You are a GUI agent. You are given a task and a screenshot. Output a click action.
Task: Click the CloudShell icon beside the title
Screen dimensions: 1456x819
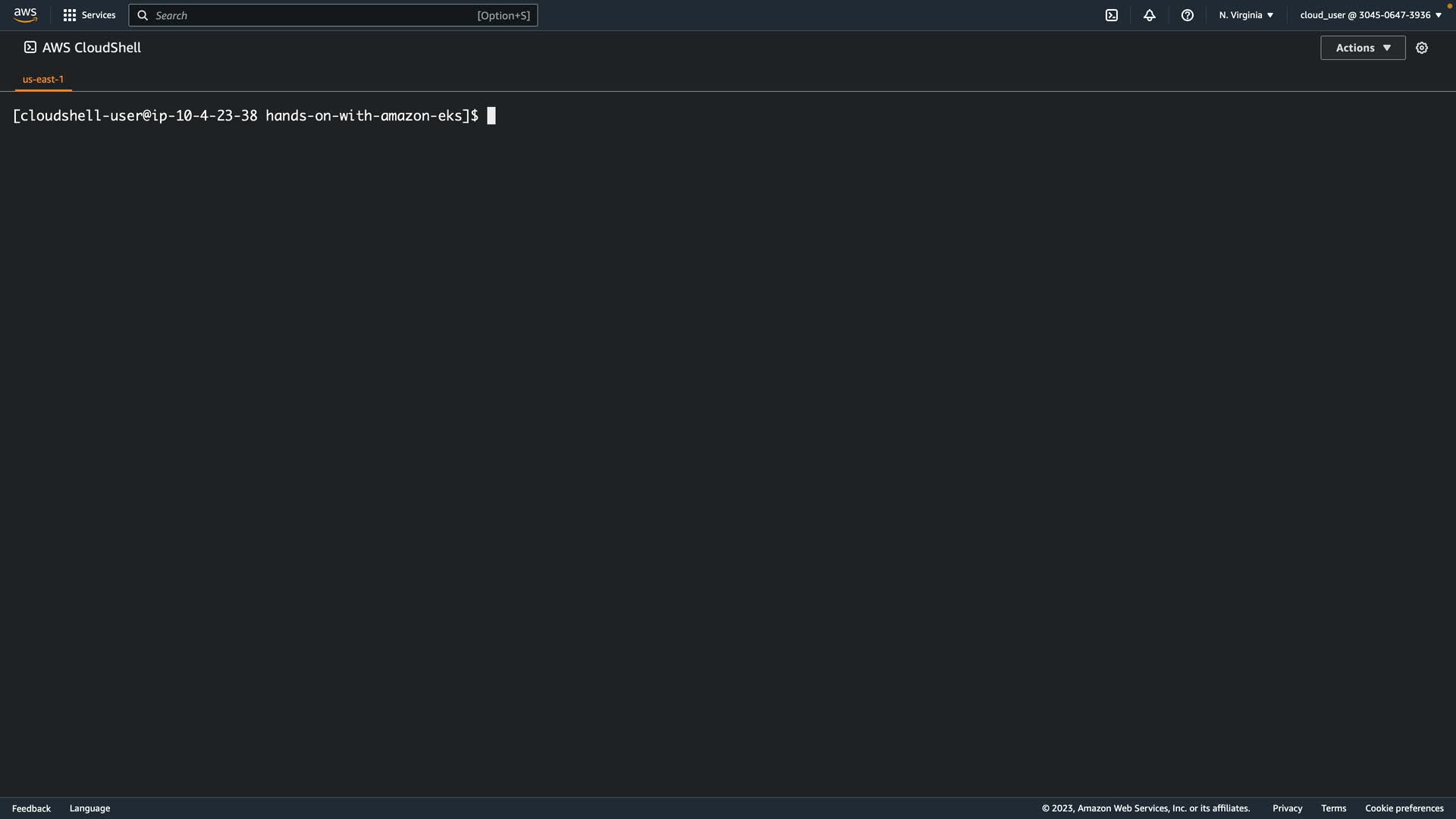[30, 47]
